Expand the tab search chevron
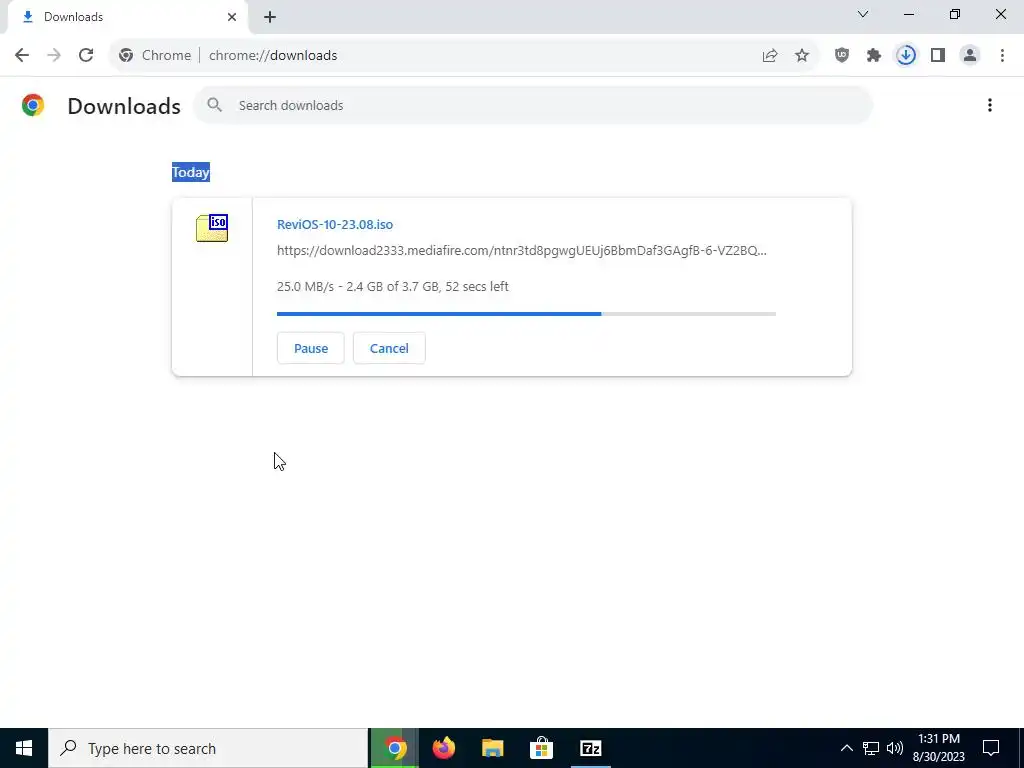Screen dimensions: 1024x768 point(863,14)
